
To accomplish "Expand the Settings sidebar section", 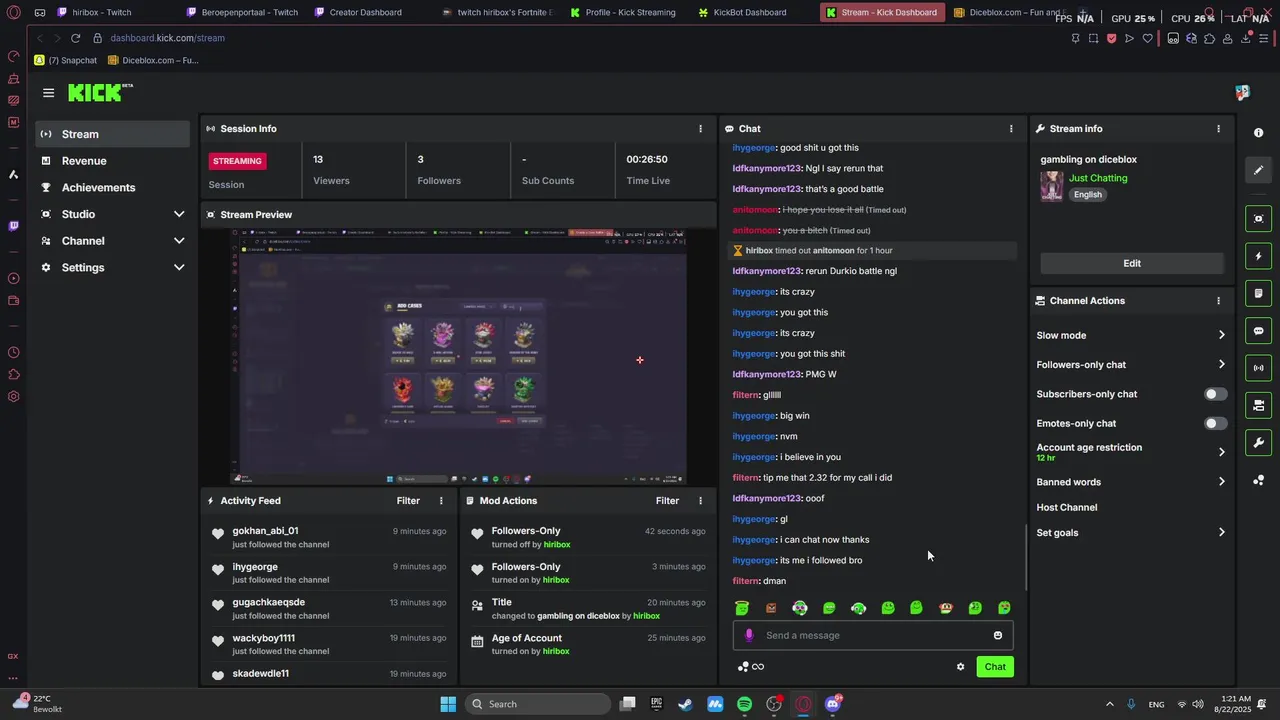I will pos(113,268).
